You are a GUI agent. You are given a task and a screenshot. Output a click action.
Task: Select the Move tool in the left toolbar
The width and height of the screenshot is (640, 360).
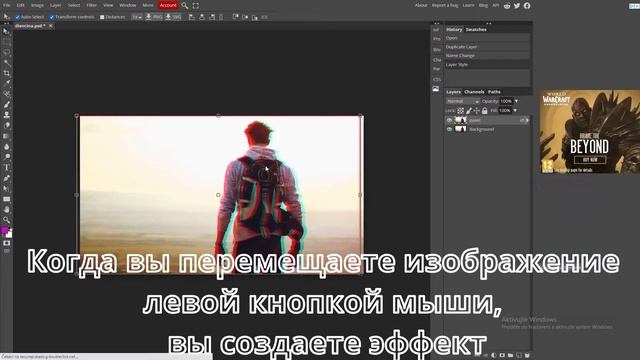tap(6, 31)
